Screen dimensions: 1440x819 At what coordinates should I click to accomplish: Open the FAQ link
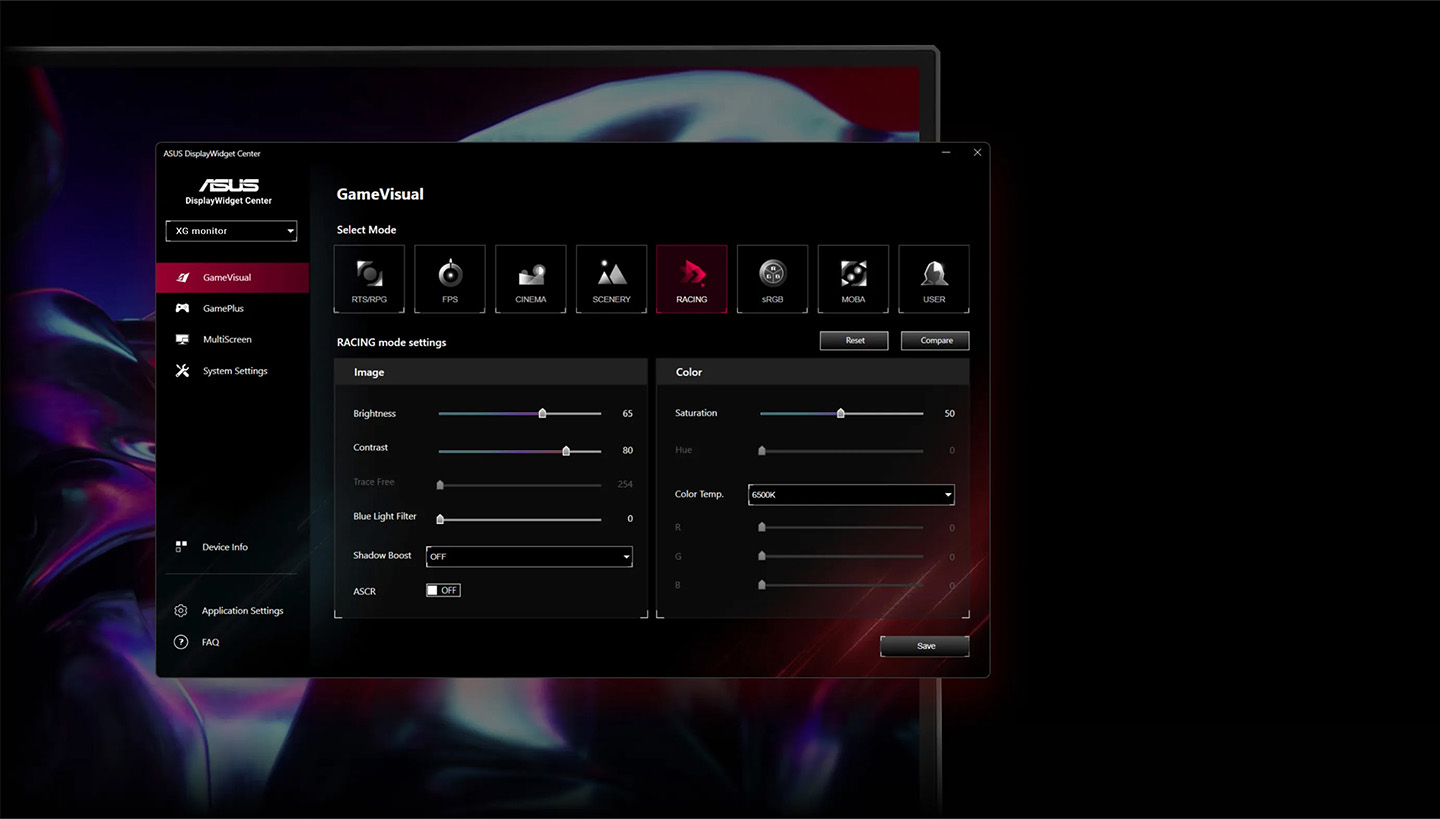point(210,642)
